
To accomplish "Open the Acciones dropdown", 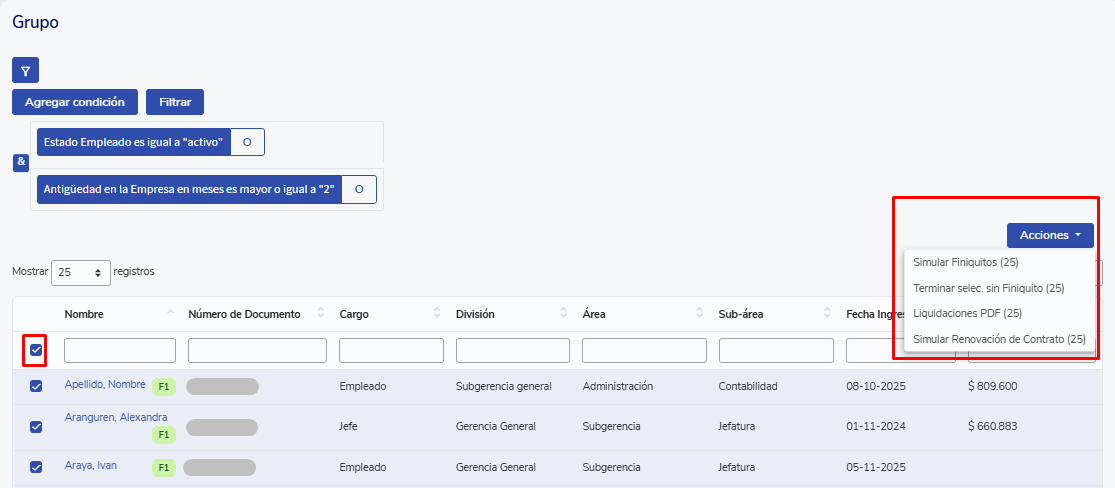I will [x=1049, y=235].
